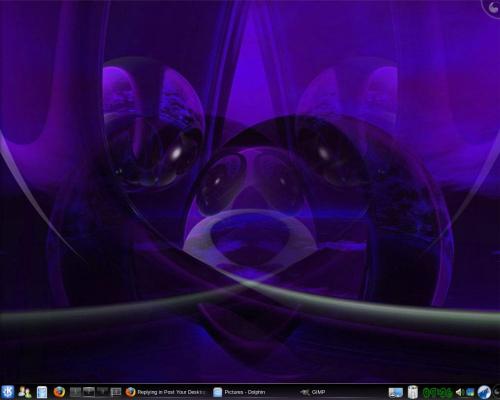500x400 pixels.
Task: Switch to the second virtual desktop in pager
Action: click(x=89, y=392)
